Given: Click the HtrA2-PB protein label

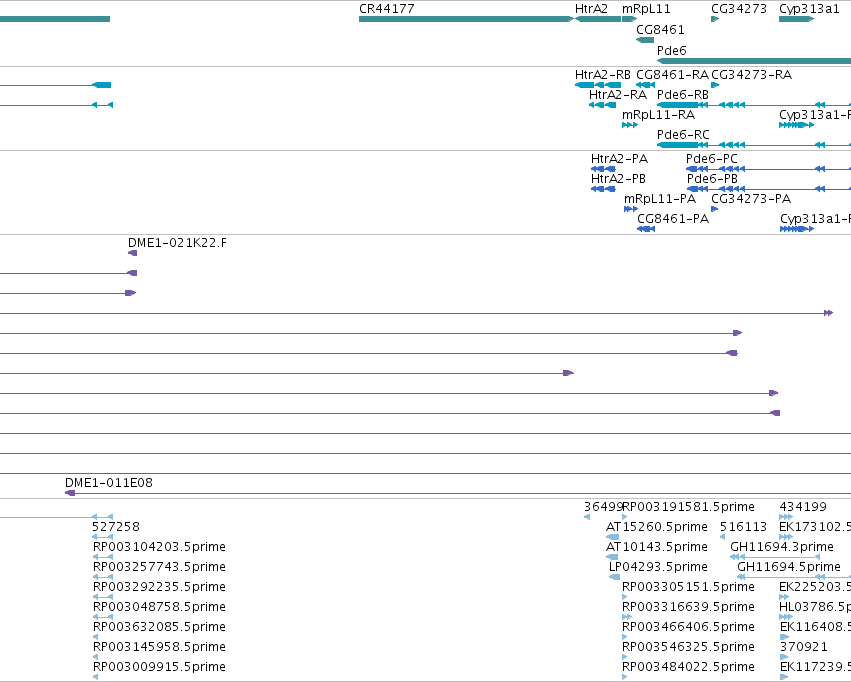Looking at the screenshot, I should (x=618, y=179).
